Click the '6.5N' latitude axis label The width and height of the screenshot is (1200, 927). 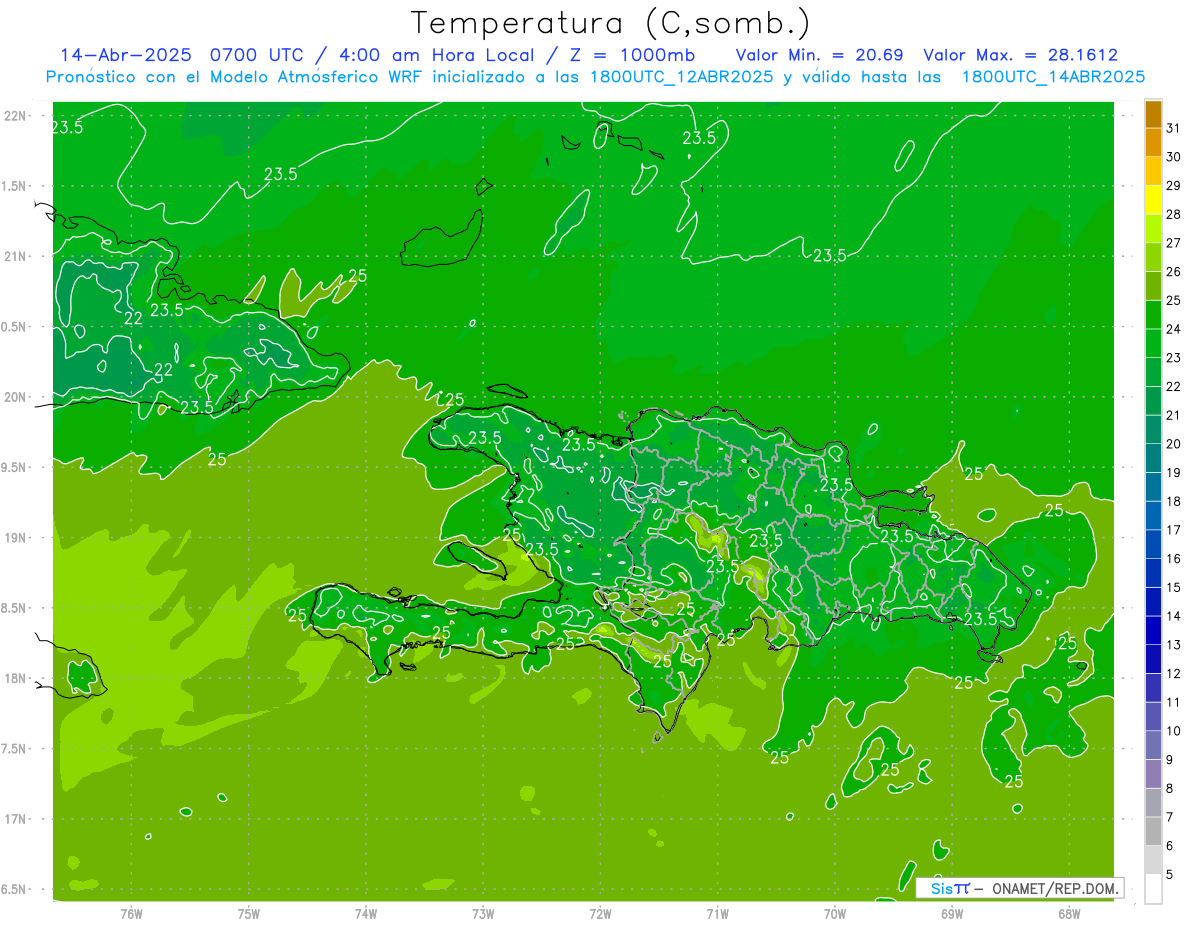tap(15, 889)
